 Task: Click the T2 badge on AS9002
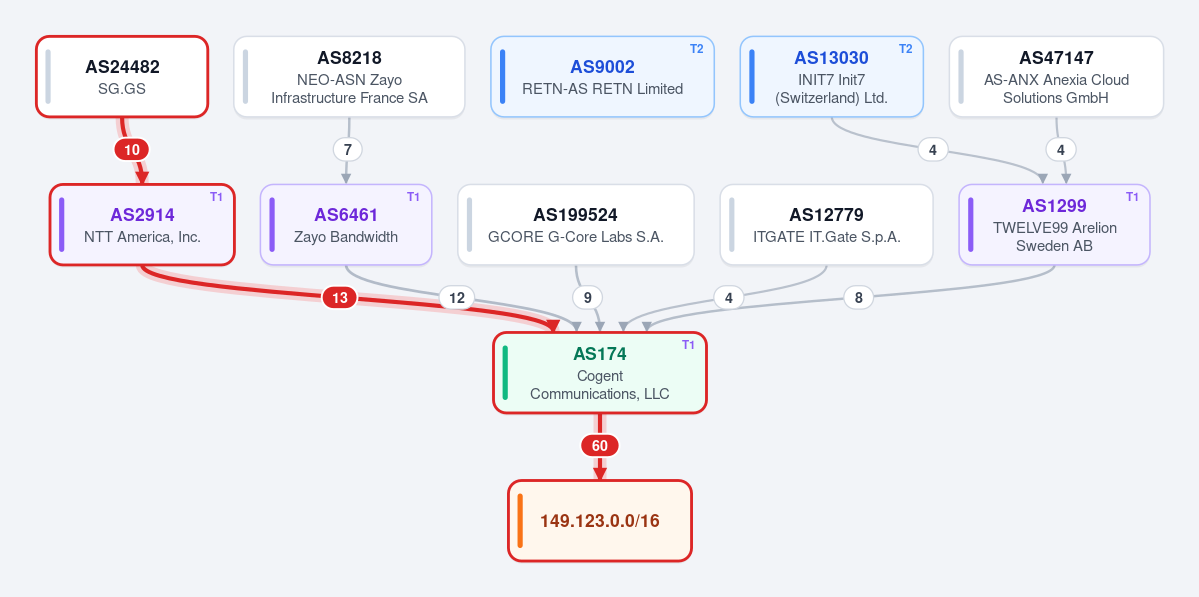coord(697,49)
